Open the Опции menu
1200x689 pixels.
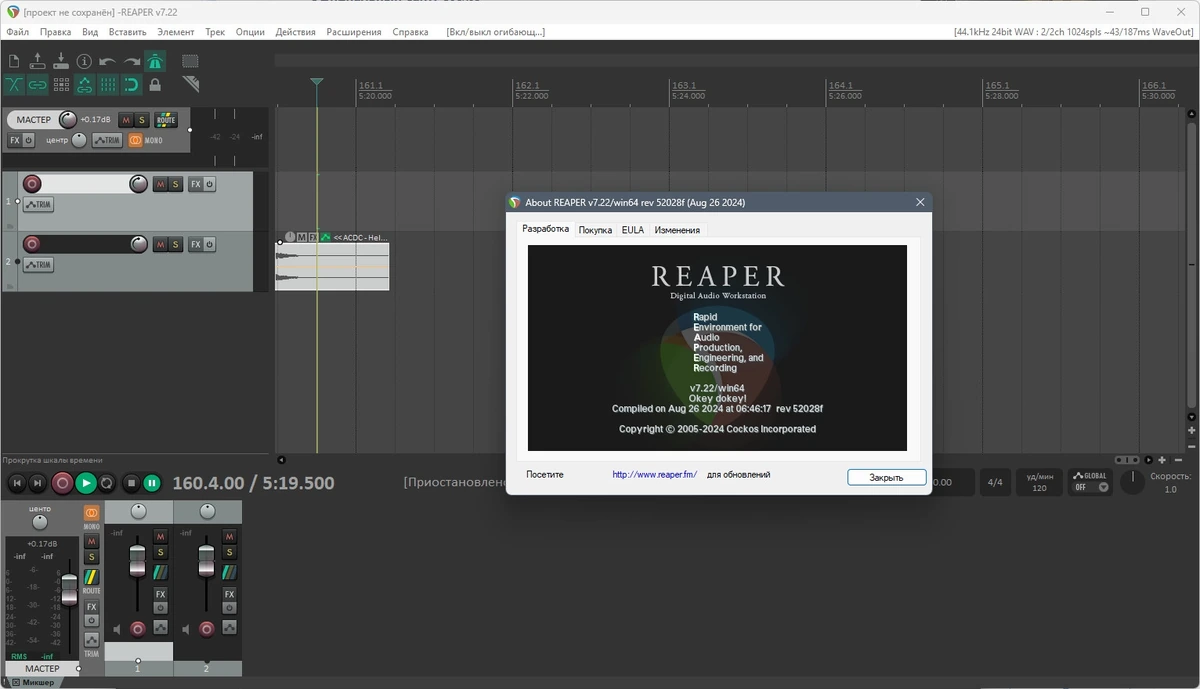(x=250, y=32)
